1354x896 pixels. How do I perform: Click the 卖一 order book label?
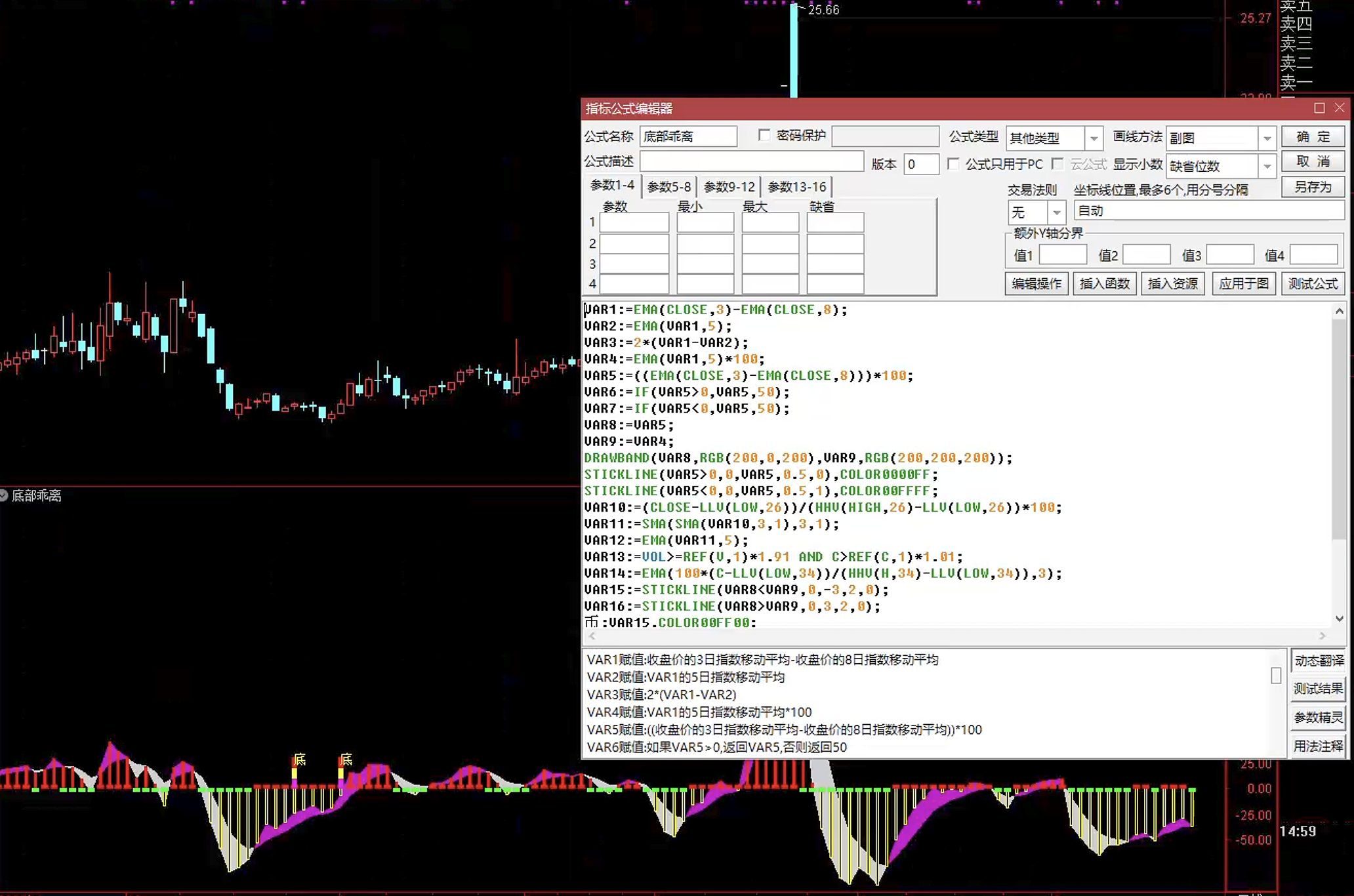(1296, 82)
